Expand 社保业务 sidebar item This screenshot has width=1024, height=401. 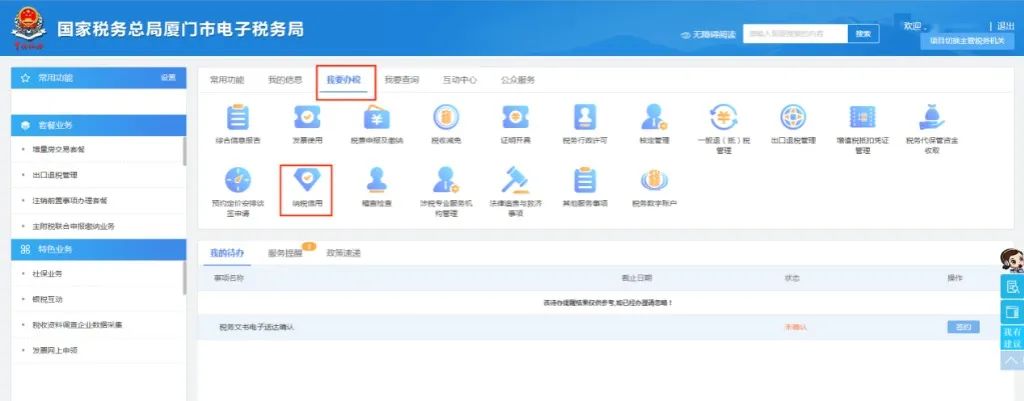[50, 273]
